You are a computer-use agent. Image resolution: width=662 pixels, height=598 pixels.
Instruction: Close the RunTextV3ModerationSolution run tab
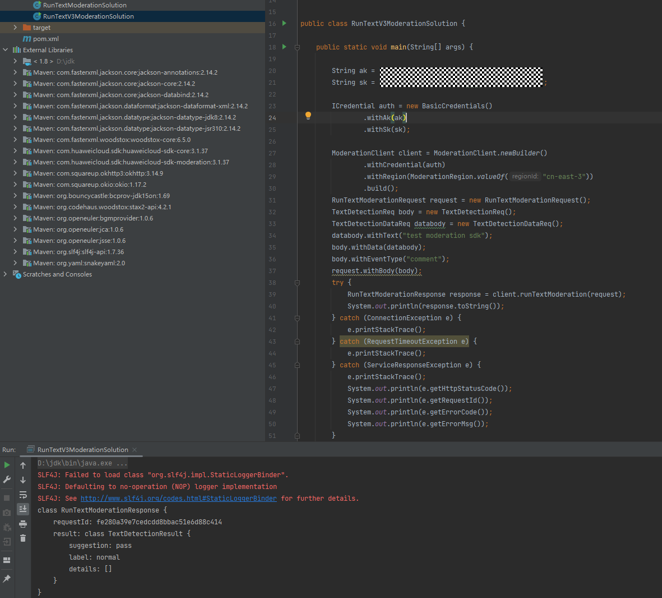click(135, 450)
